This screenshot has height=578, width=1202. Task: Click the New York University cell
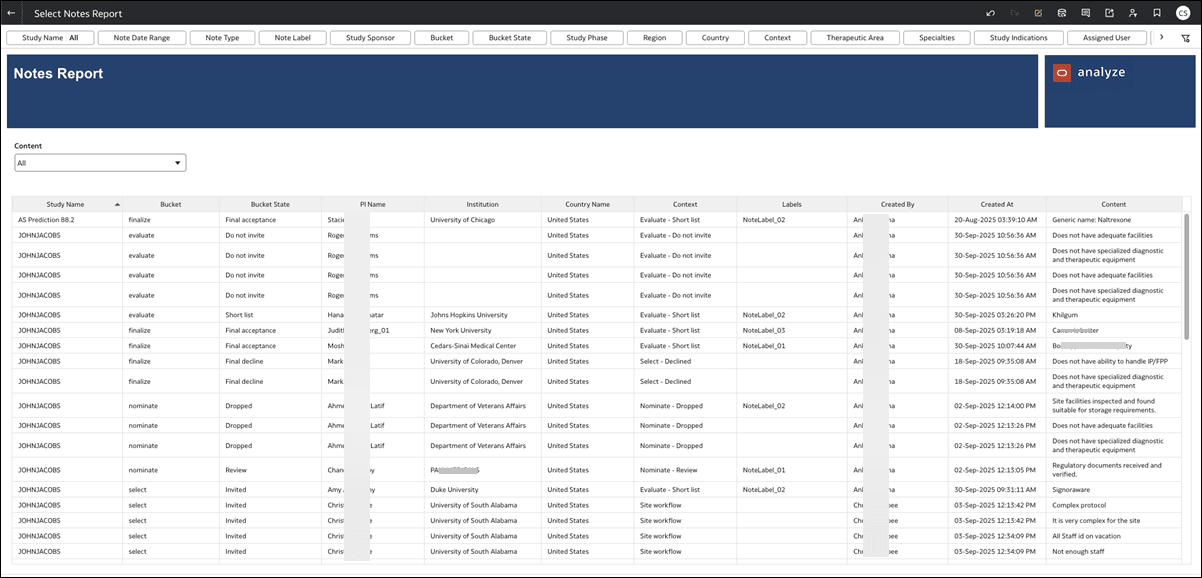tap(482, 330)
